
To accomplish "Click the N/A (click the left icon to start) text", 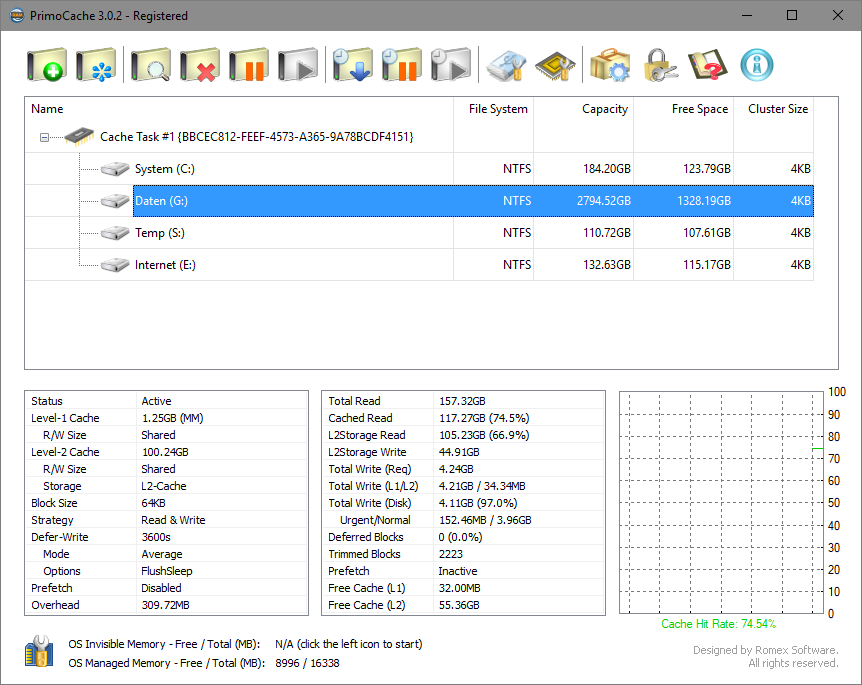I will pos(349,644).
